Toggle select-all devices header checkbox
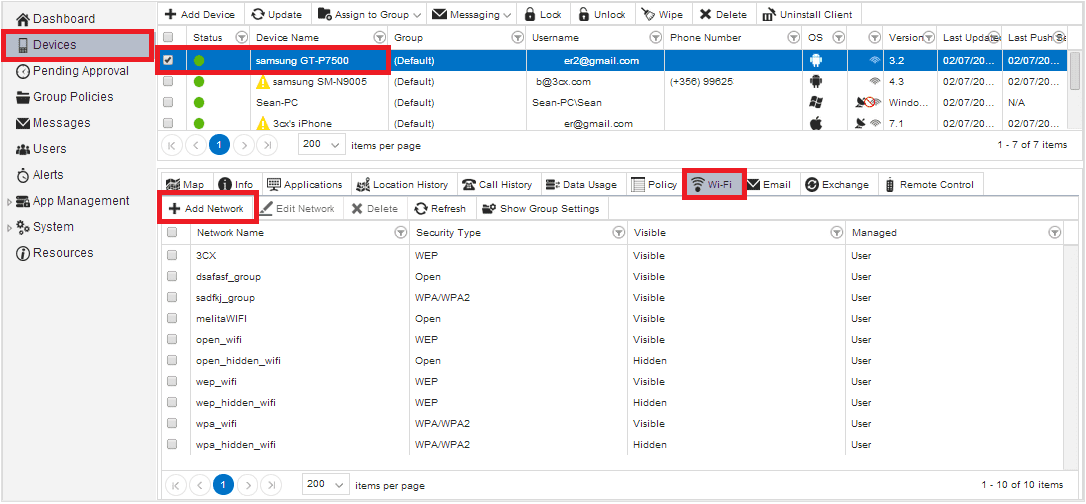The width and height of the screenshot is (1086, 504). coord(168,37)
